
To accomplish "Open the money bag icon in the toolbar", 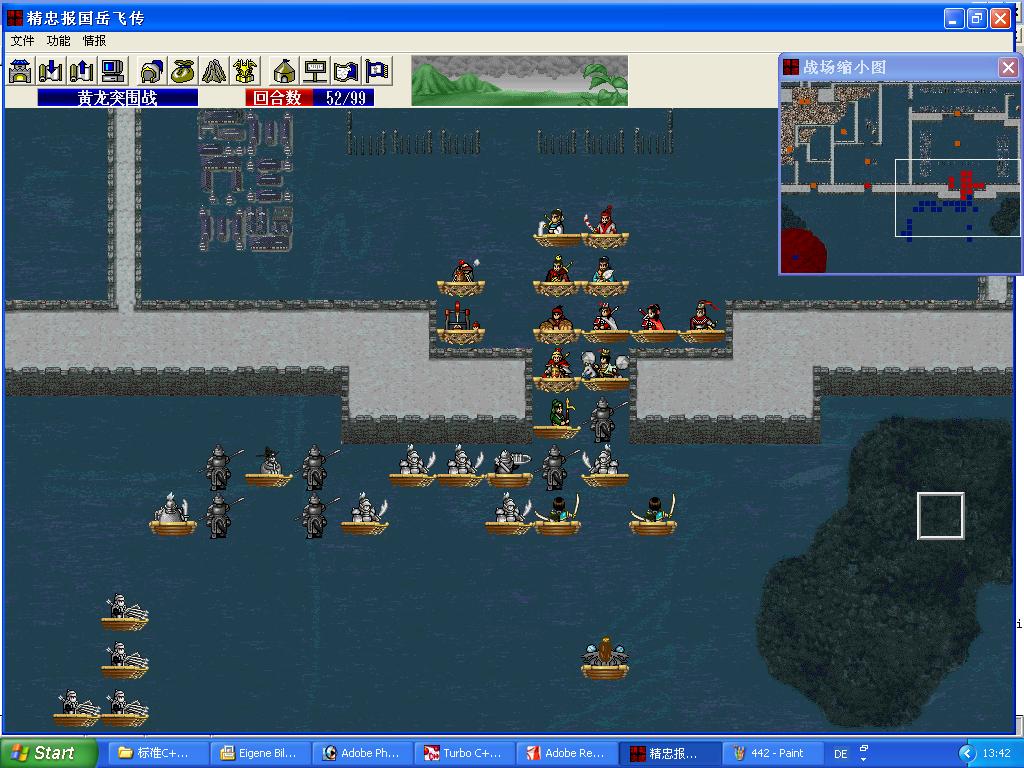I will click(x=184, y=71).
